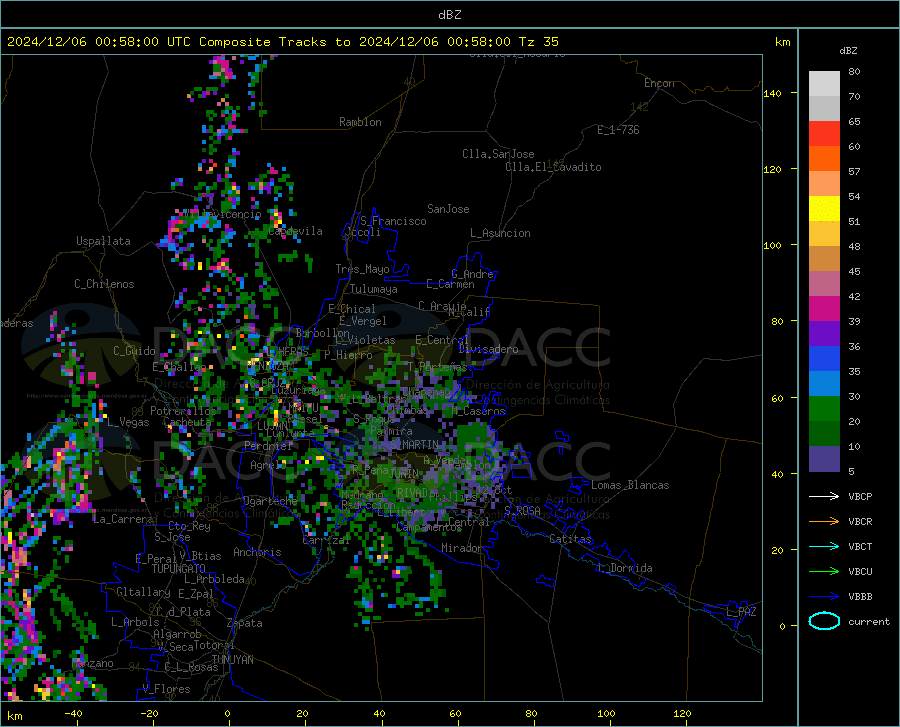Click the 'current' legend label

coord(869,621)
